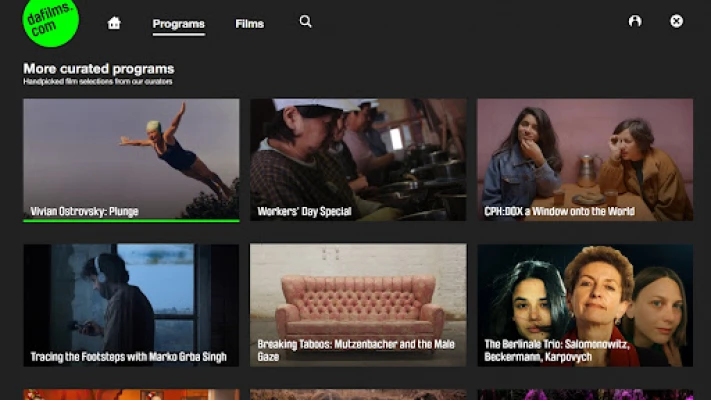Open The Berlinale Trio program card
The height and width of the screenshot is (400, 711).
tap(585, 305)
